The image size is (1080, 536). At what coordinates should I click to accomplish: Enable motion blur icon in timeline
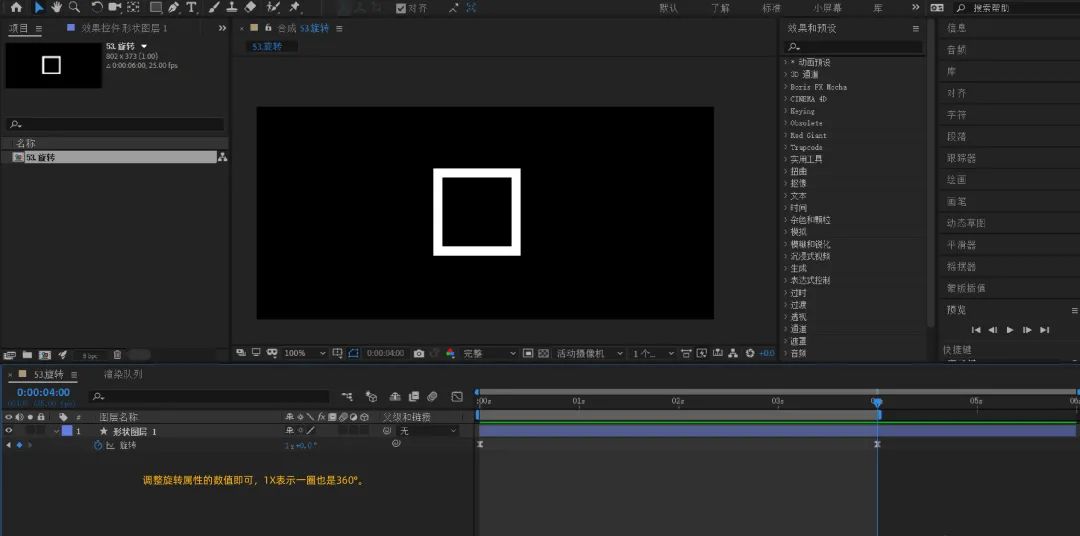(432, 396)
